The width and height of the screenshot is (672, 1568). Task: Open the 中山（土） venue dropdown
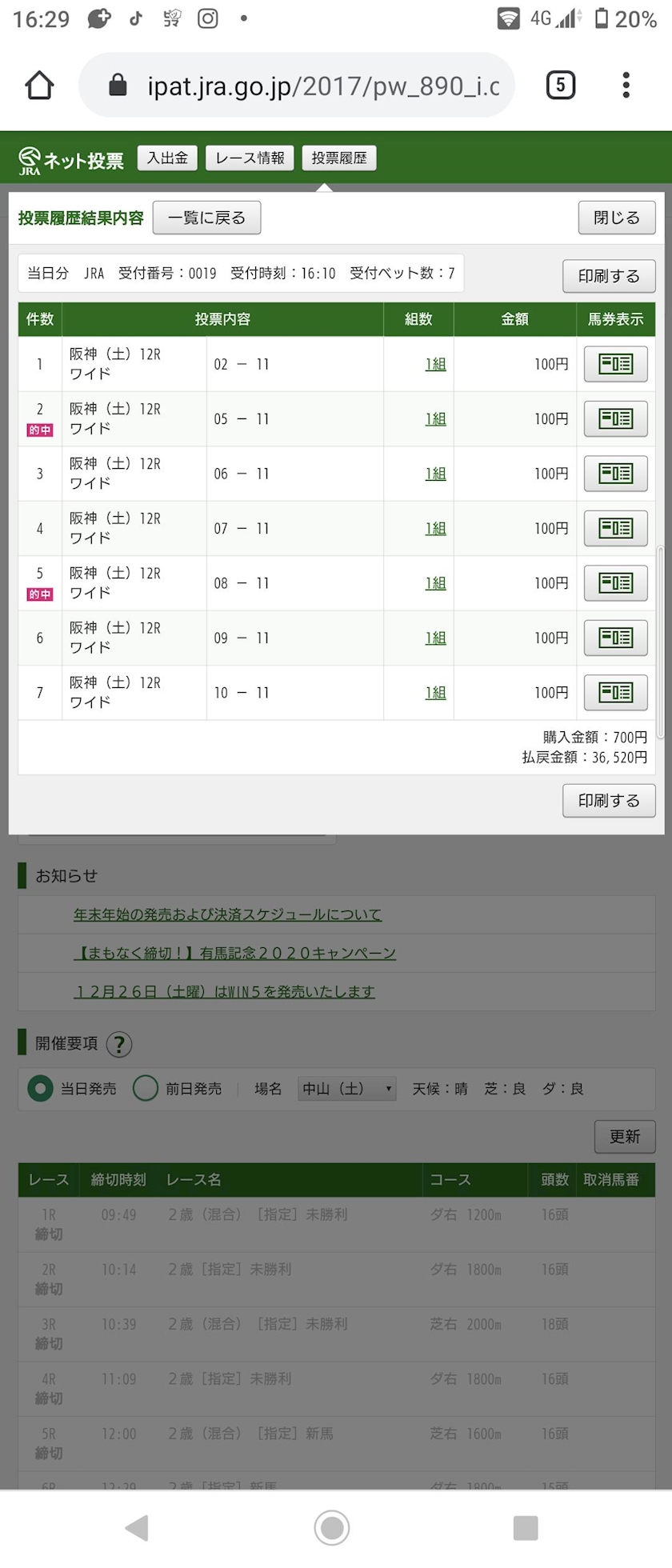tap(347, 1089)
